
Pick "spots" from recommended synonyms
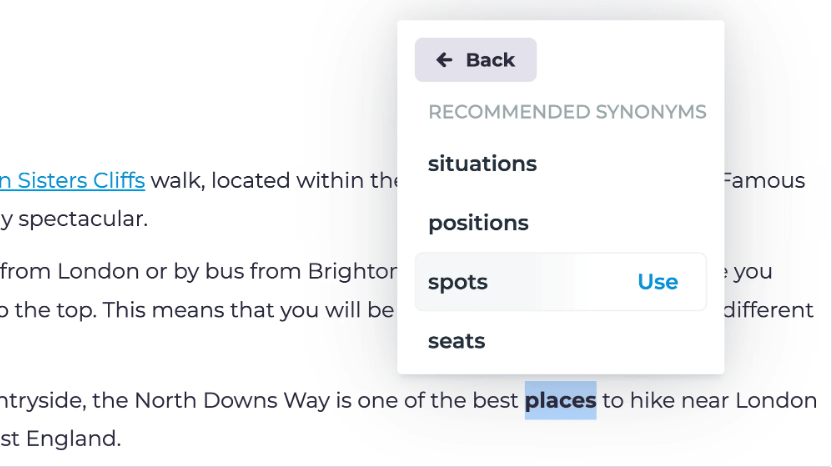[458, 282]
